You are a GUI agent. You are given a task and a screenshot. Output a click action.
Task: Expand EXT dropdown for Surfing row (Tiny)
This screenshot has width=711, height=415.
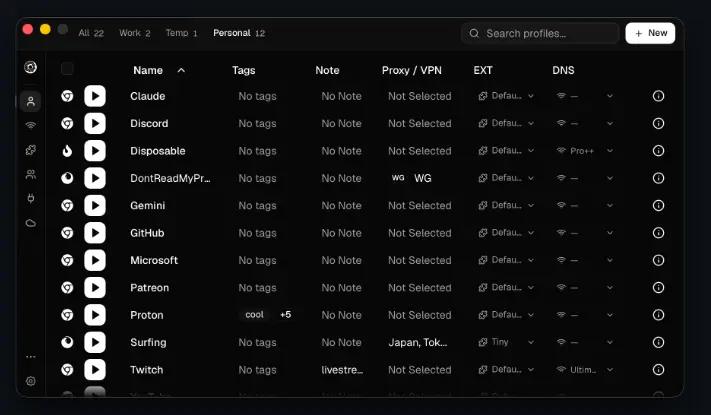[x=506, y=342]
